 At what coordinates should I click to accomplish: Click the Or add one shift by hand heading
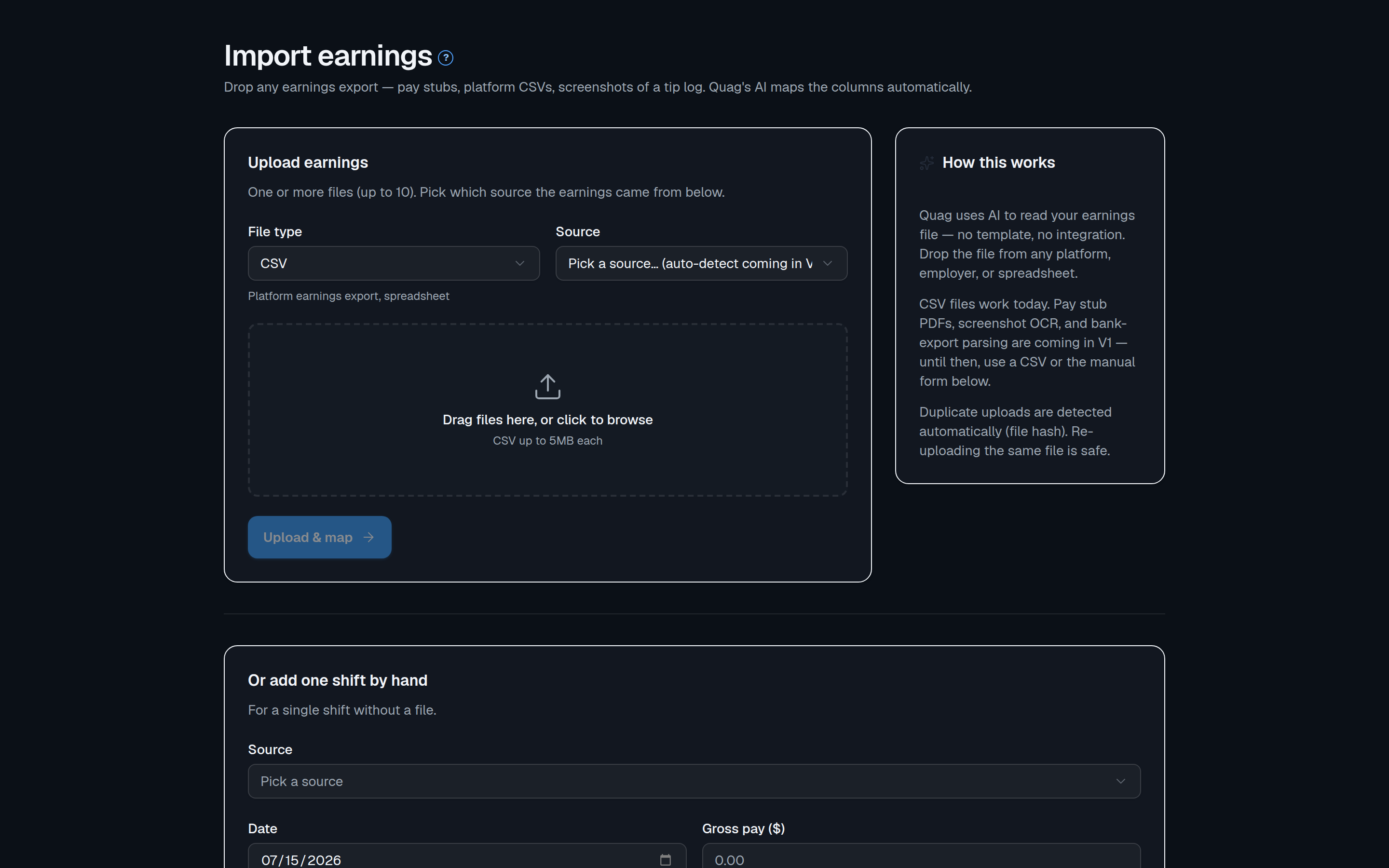point(338,680)
